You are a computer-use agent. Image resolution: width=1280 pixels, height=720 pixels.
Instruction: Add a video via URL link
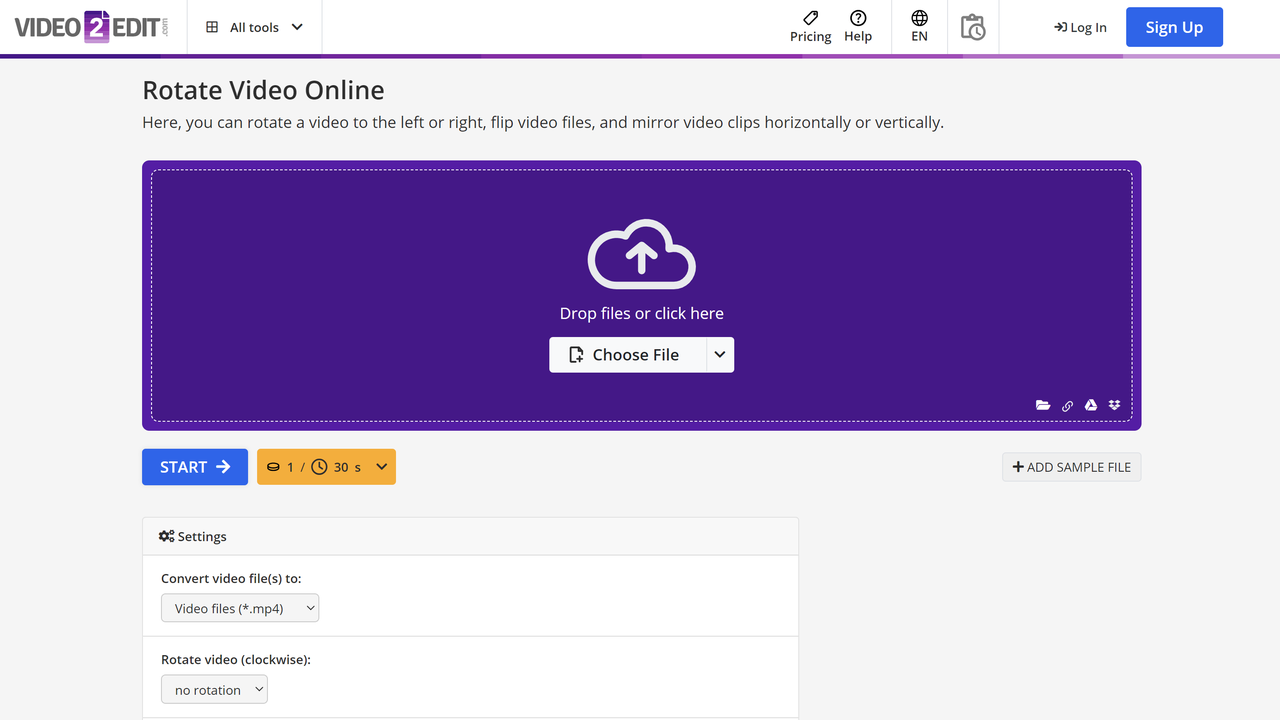click(1067, 405)
